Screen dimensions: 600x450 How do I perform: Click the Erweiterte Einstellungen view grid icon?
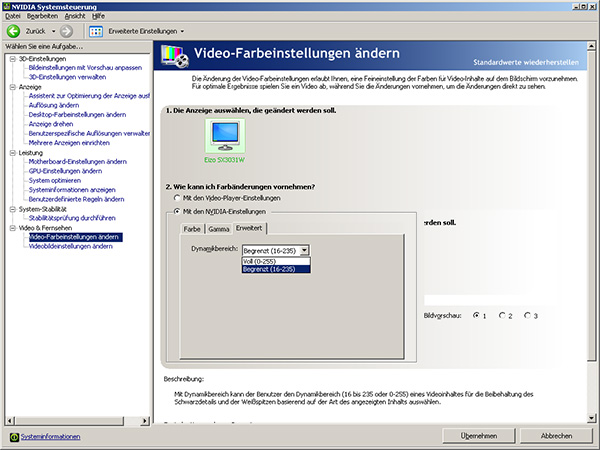pos(96,31)
